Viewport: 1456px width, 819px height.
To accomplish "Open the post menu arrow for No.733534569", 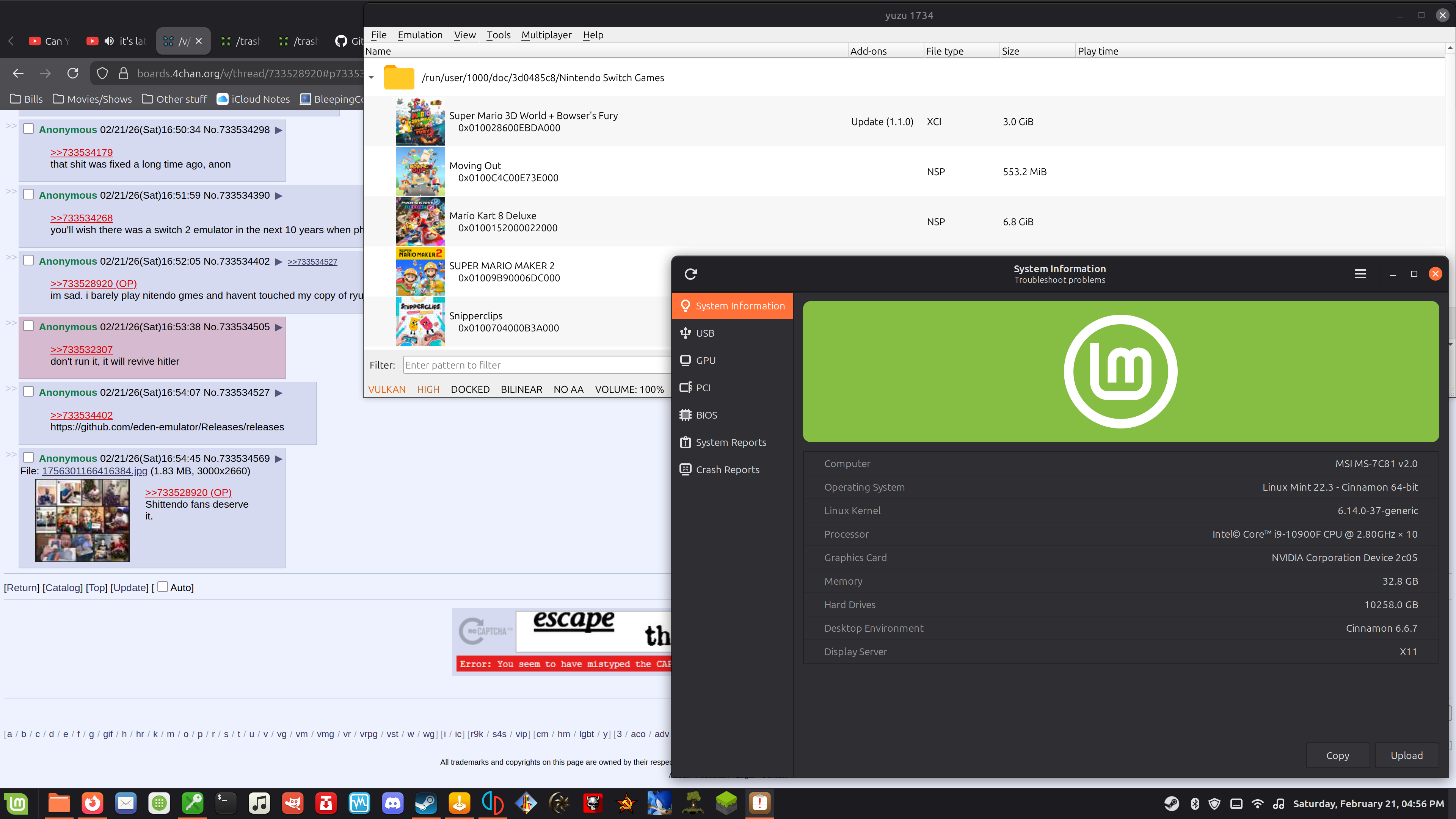I will [278, 459].
